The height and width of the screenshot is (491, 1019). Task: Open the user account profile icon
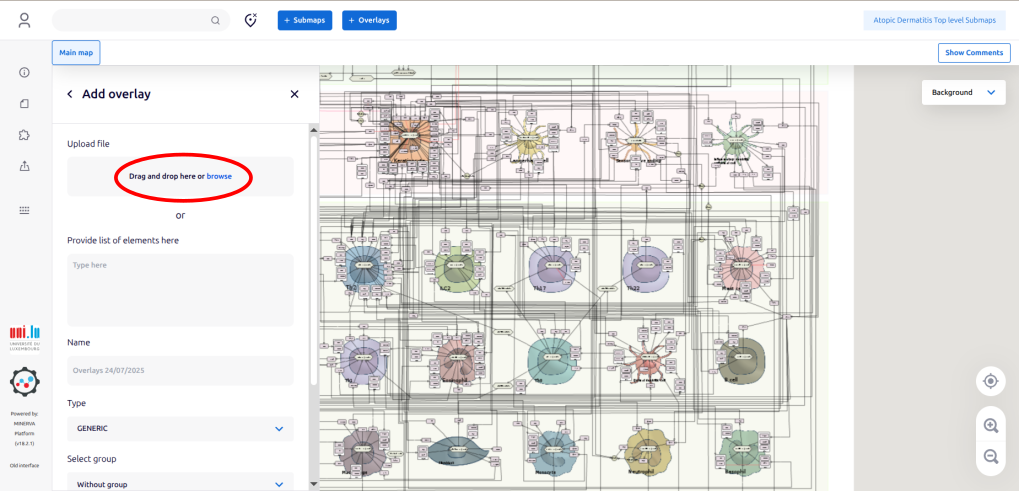click(24, 20)
